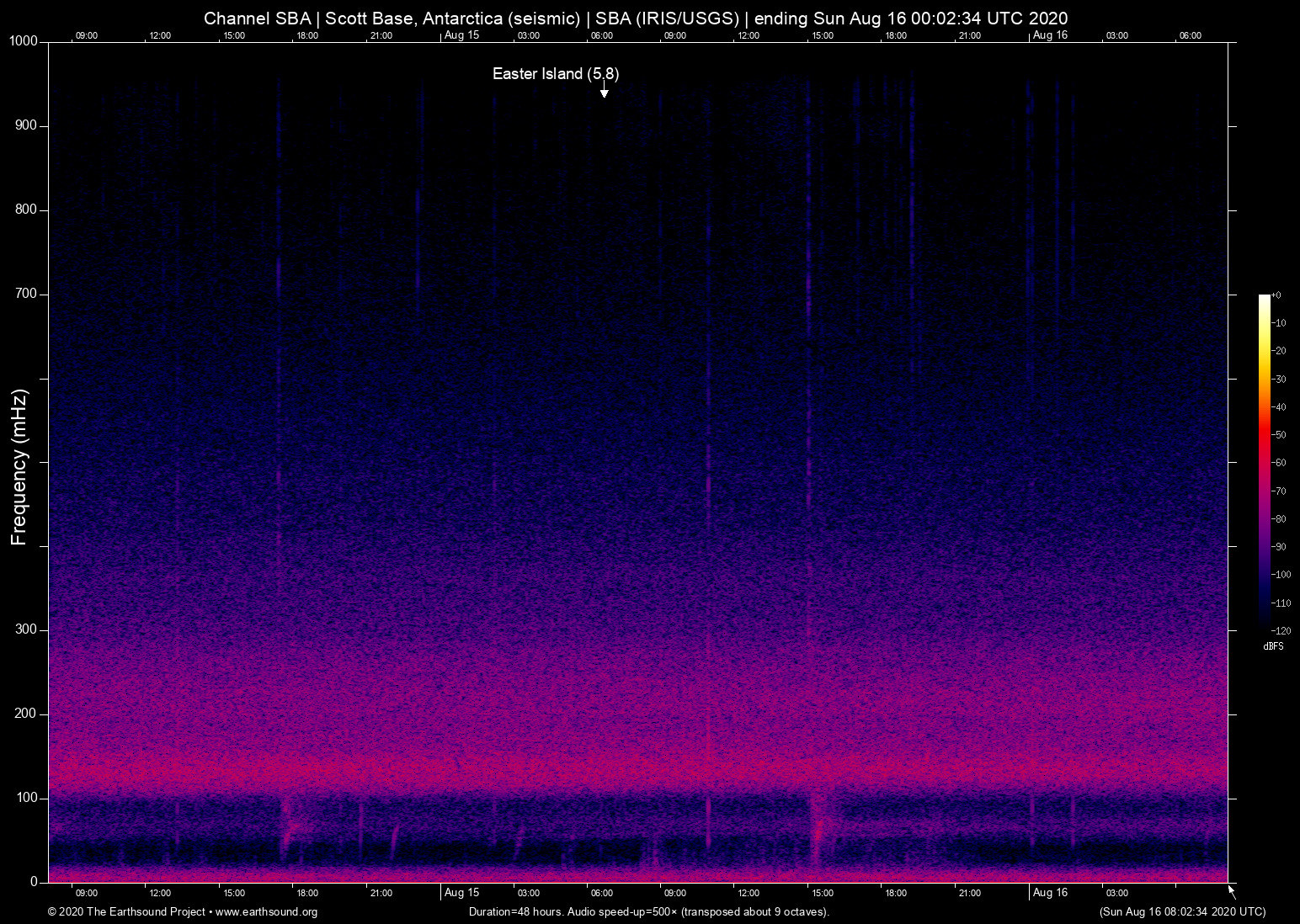Click the arrow below the Easter Island label
Image resolution: width=1300 pixels, height=924 pixels.
604,91
